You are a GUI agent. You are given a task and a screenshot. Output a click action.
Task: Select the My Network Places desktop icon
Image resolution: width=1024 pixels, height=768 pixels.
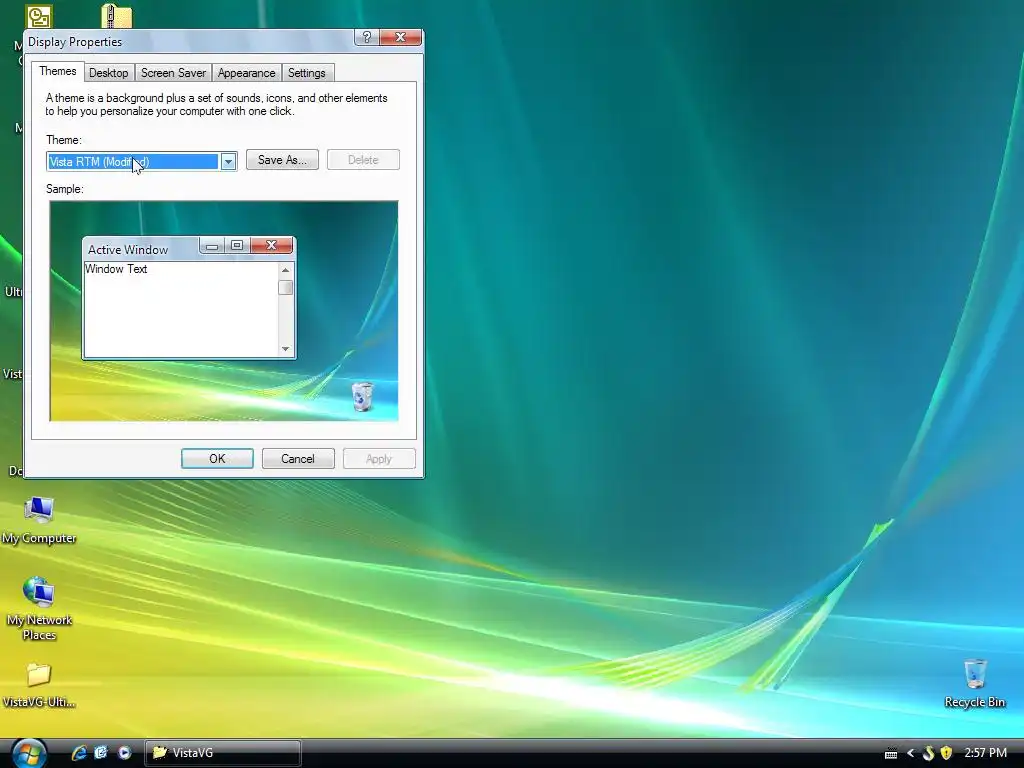[x=39, y=609]
